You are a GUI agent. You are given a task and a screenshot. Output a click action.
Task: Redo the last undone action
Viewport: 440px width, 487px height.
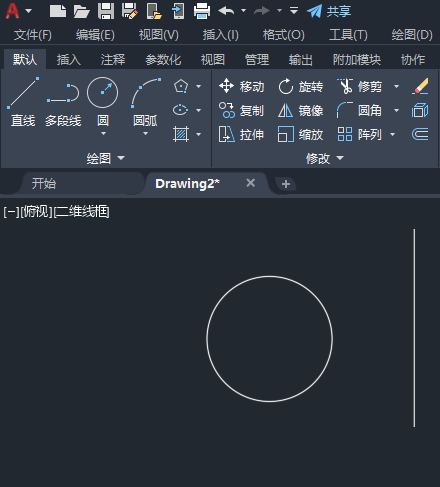(262, 11)
